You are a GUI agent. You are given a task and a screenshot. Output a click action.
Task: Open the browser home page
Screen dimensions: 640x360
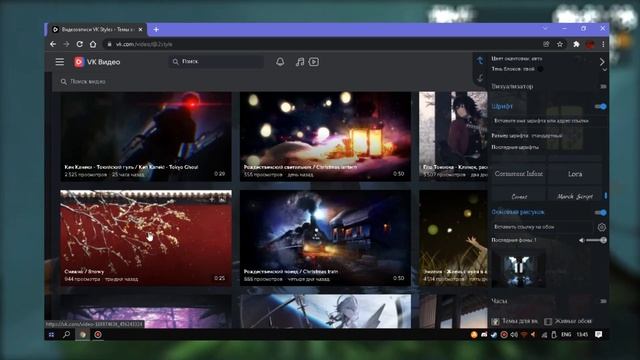[93, 44]
